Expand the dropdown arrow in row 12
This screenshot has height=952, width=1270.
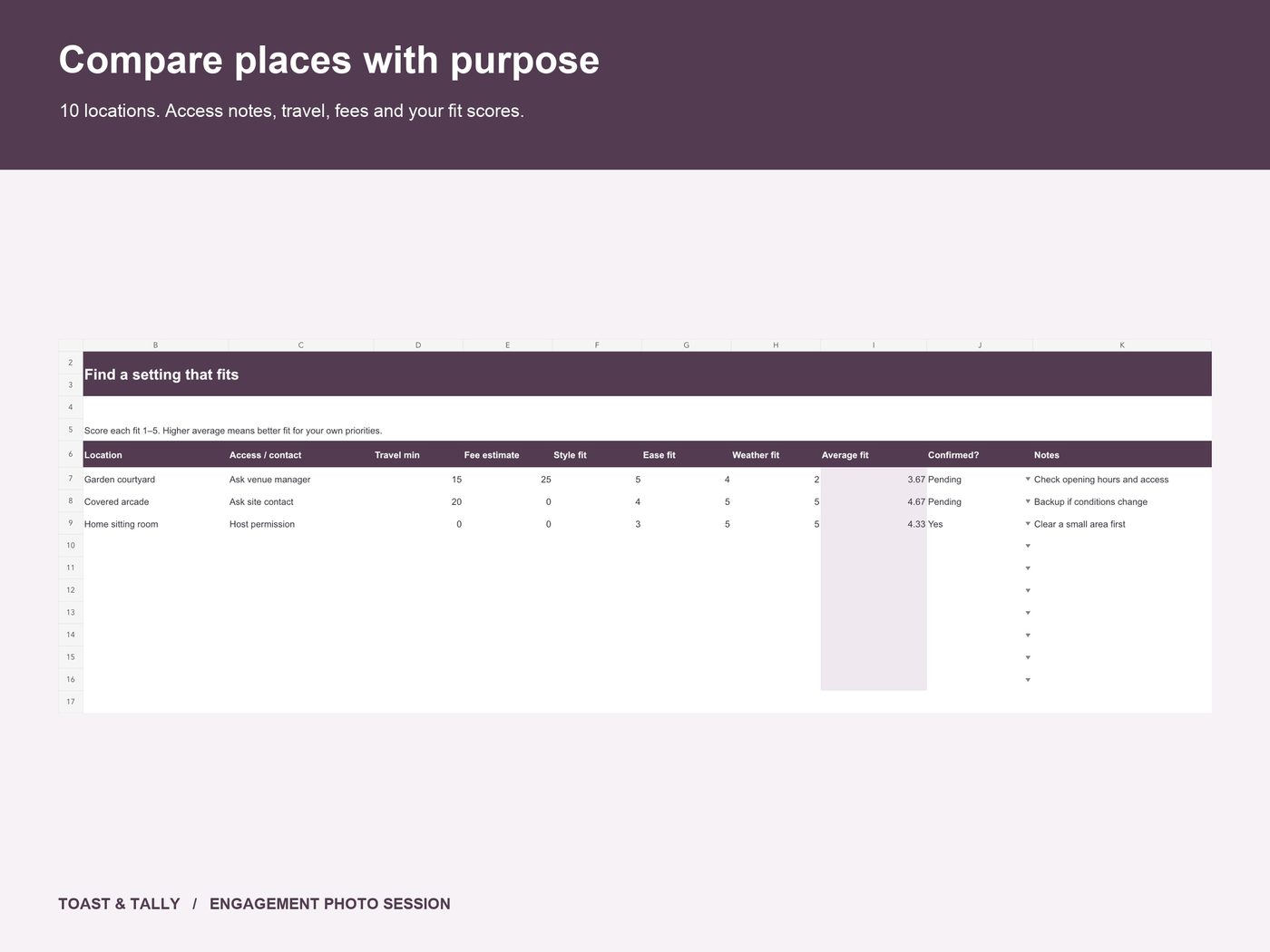point(1028,590)
